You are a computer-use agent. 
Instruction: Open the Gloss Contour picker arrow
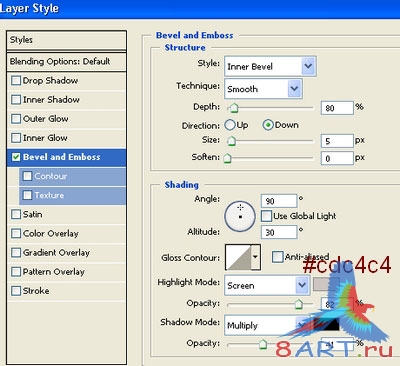tap(255, 257)
